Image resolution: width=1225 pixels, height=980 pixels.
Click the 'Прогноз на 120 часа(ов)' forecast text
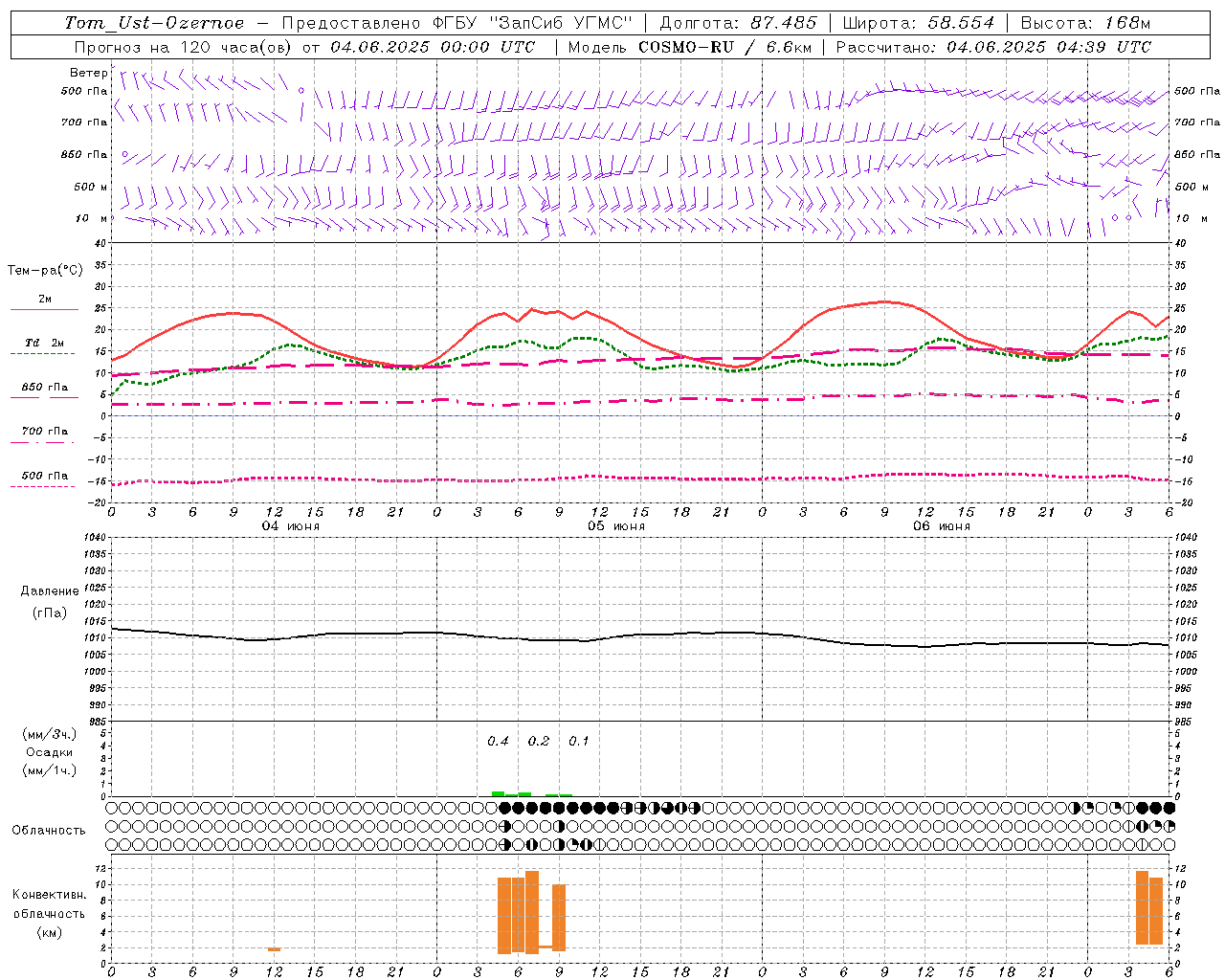tap(184, 47)
